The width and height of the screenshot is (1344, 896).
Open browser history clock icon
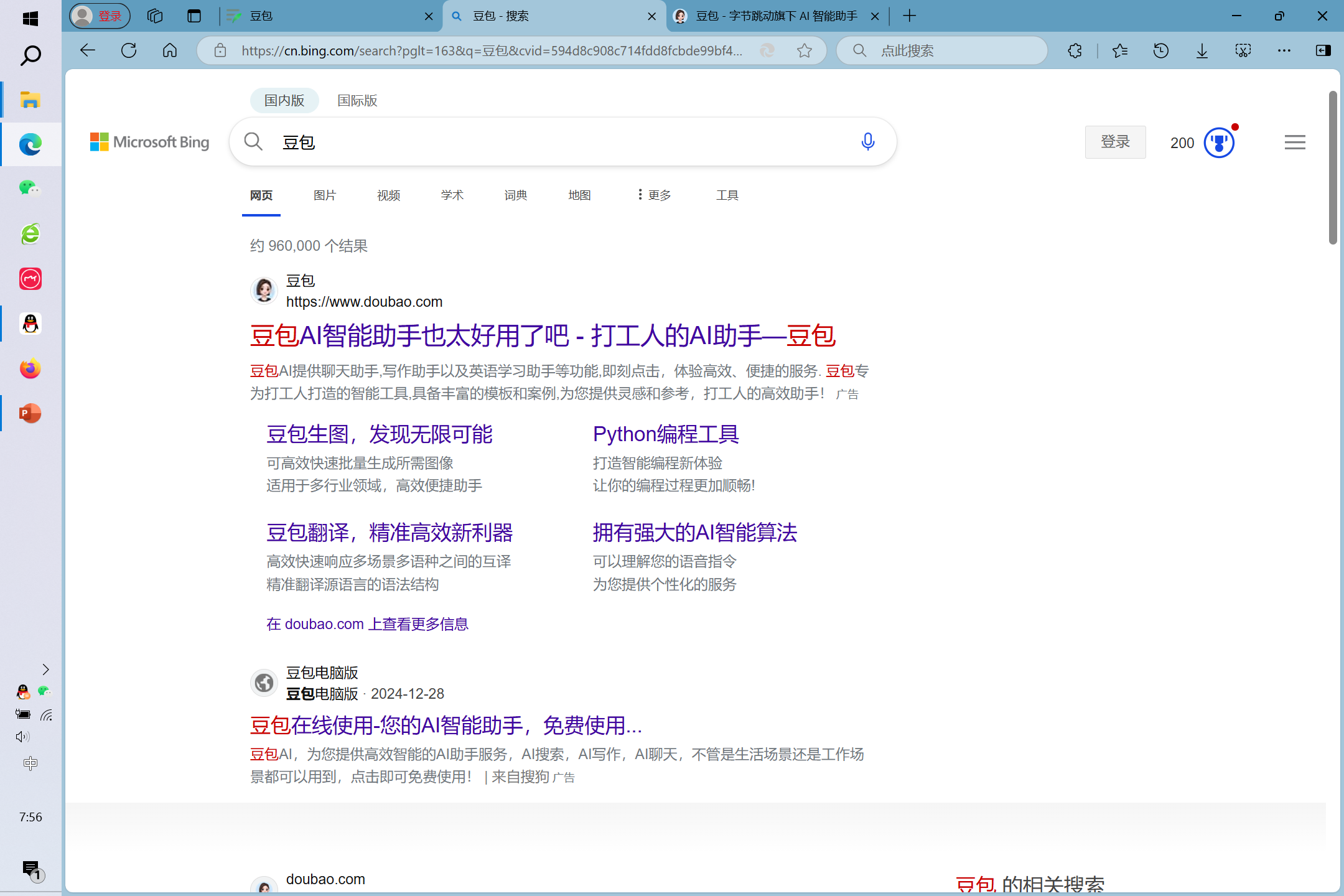pos(1161,50)
